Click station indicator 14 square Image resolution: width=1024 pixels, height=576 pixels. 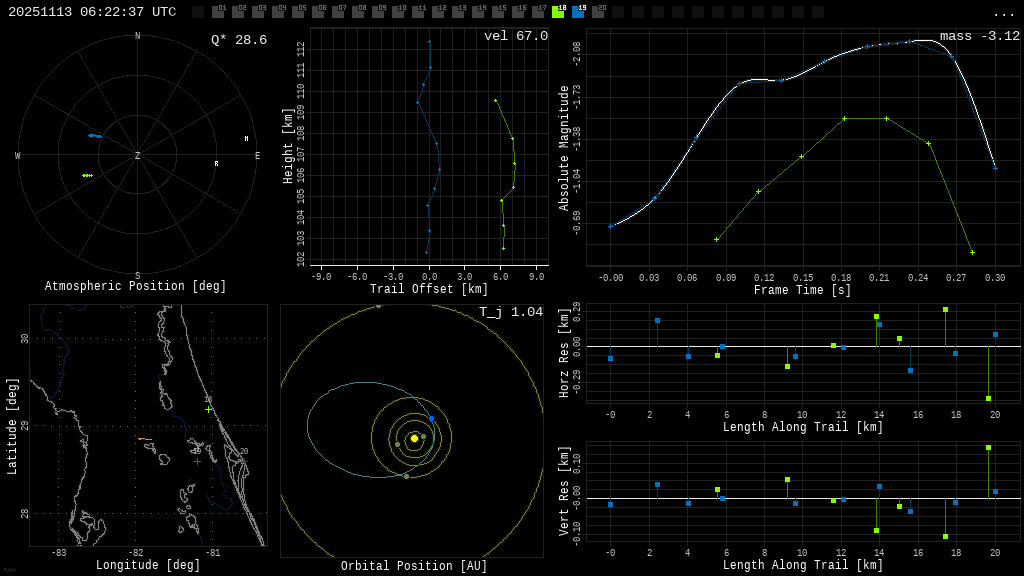point(478,12)
